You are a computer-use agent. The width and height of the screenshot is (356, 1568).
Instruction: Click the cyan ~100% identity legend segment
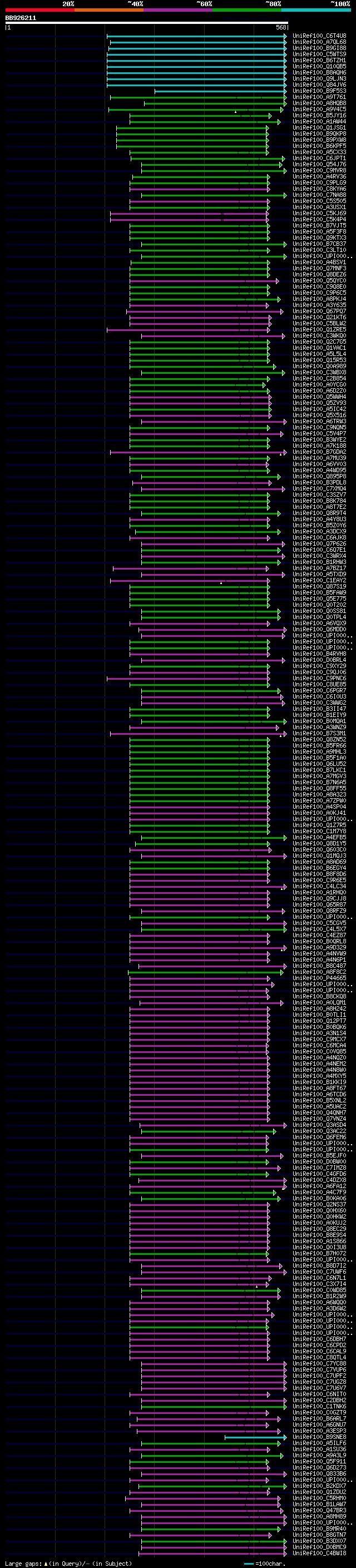(x=317, y=10)
